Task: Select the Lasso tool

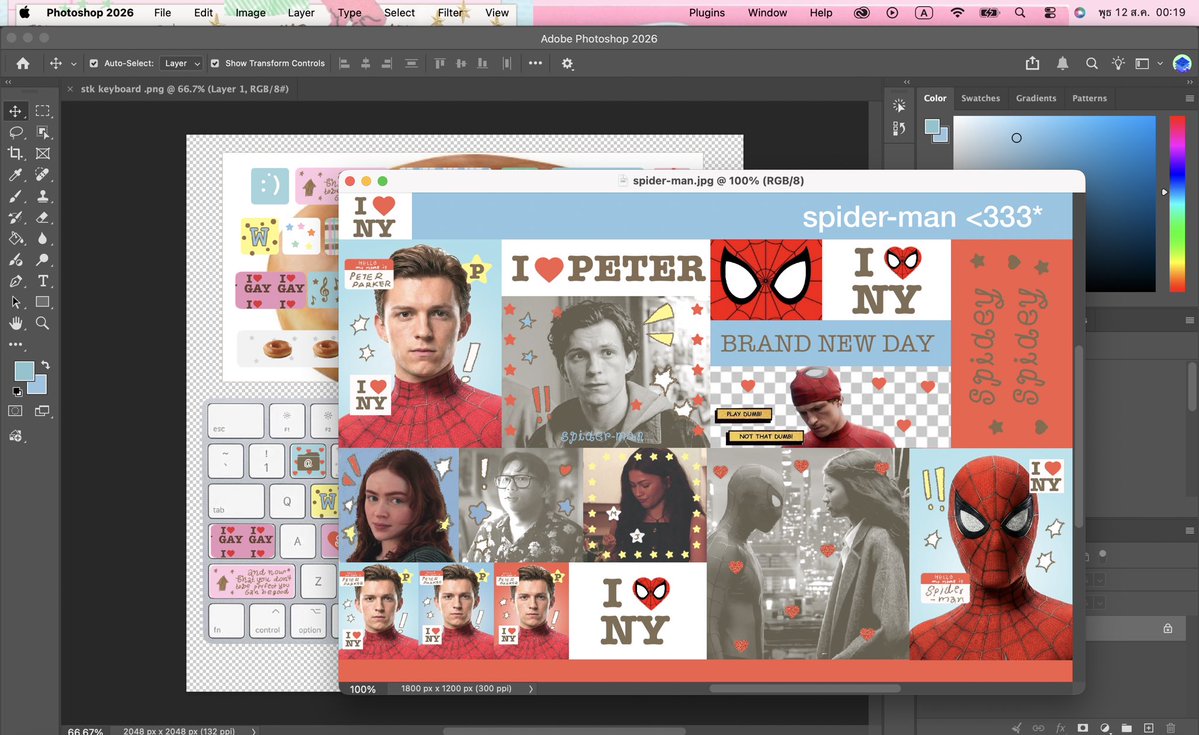Action: click(x=15, y=132)
